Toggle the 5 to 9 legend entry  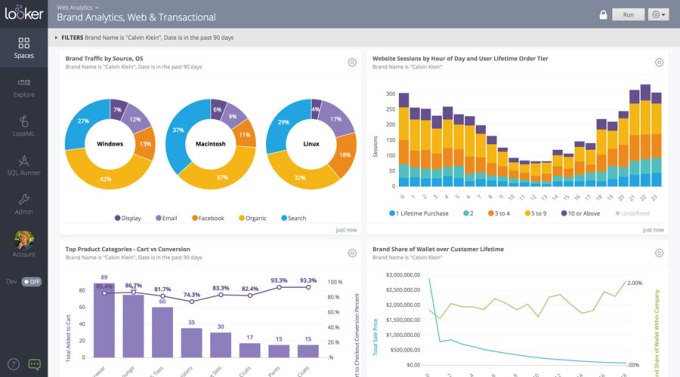[536, 213]
